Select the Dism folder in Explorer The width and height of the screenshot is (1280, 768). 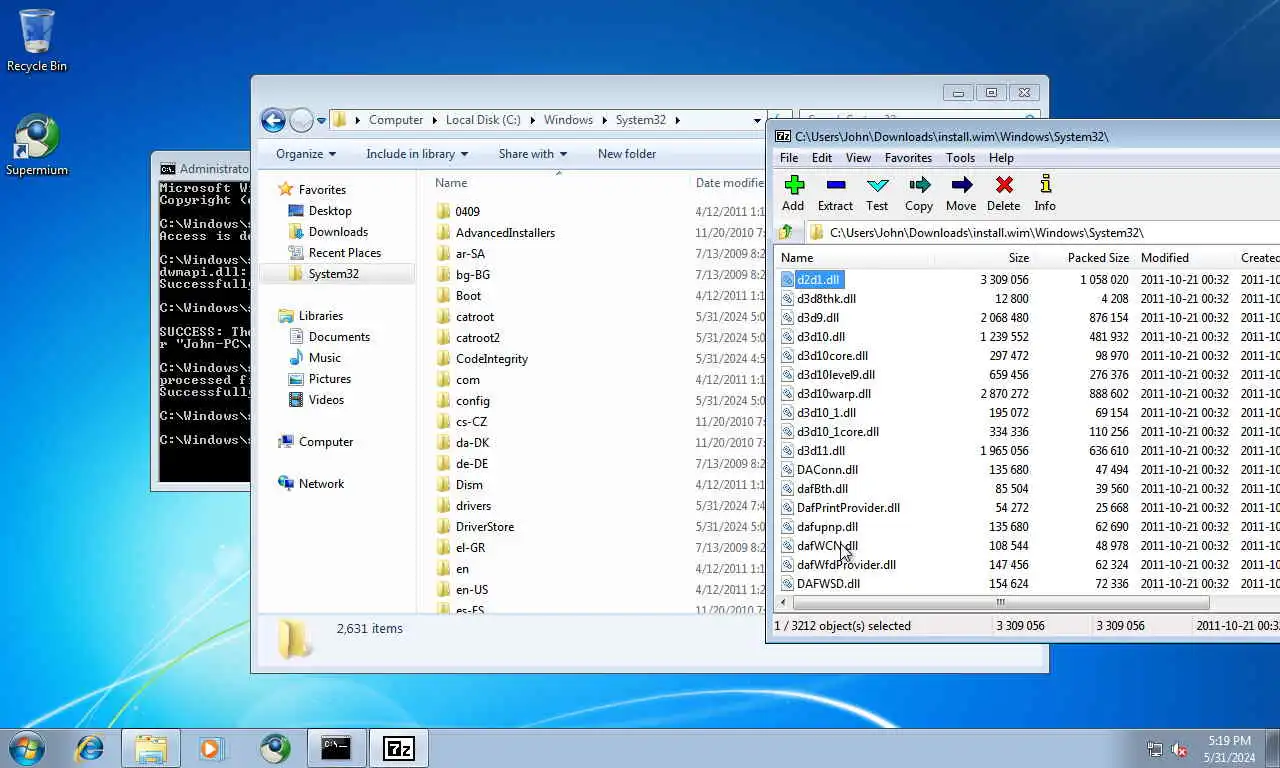(469, 484)
